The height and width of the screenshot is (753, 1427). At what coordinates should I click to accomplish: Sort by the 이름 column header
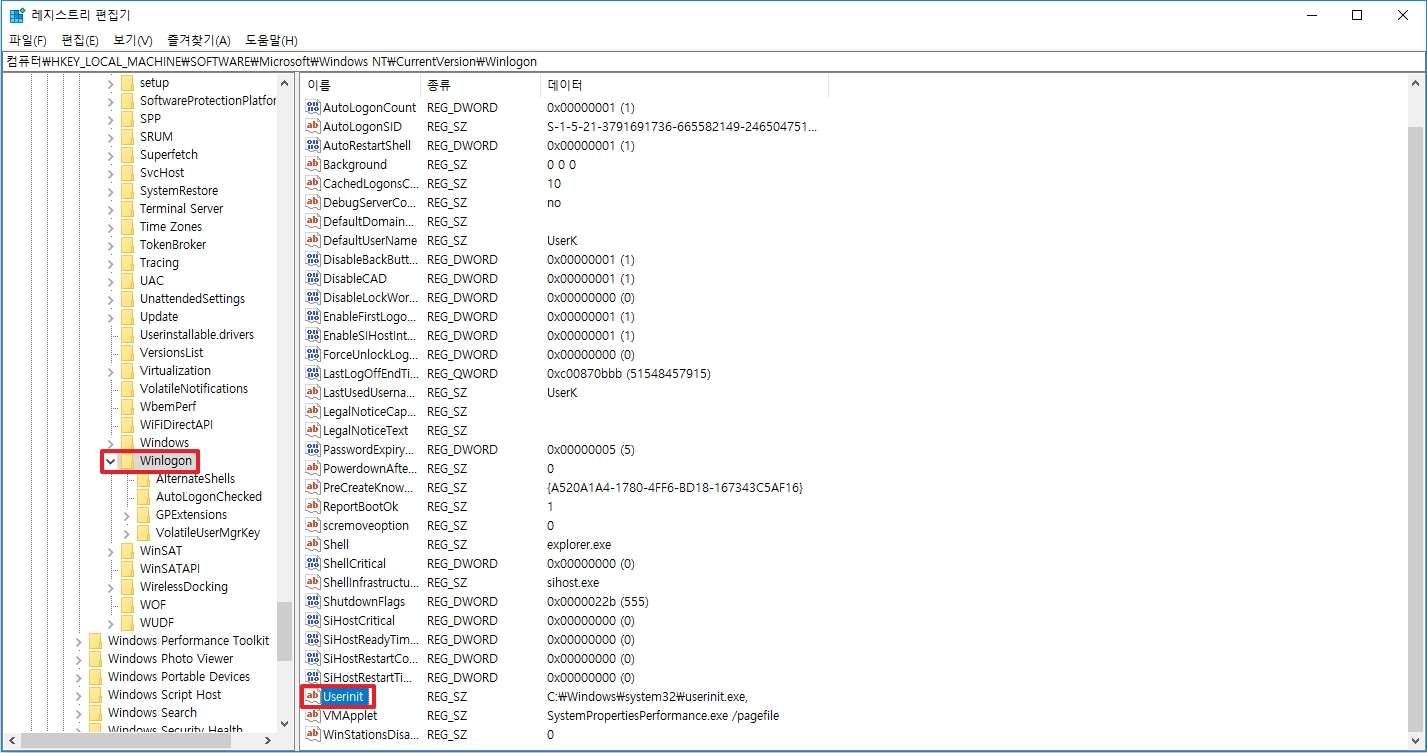[x=360, y=85]
